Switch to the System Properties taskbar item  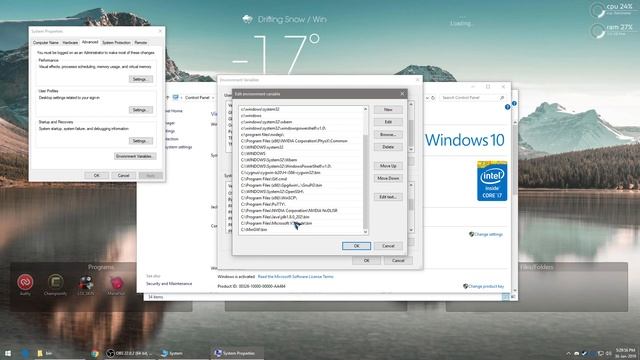[236, 353]
